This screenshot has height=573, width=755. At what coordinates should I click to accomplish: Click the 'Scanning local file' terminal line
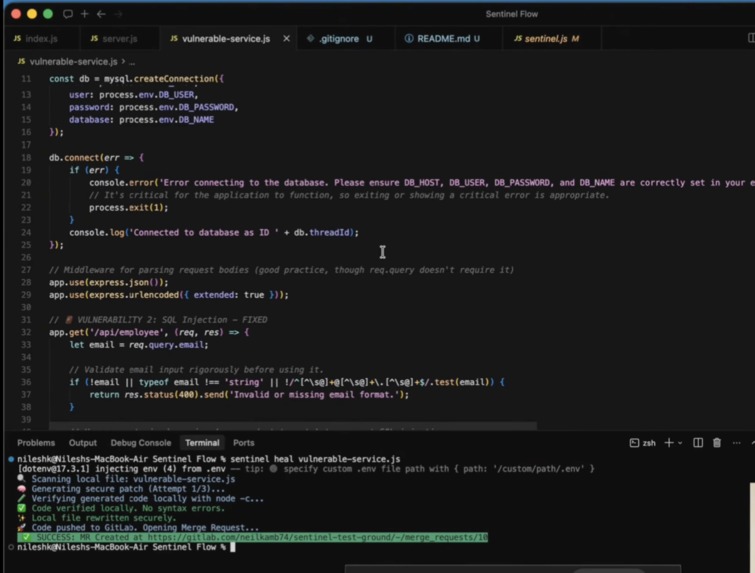pos(133,479)
